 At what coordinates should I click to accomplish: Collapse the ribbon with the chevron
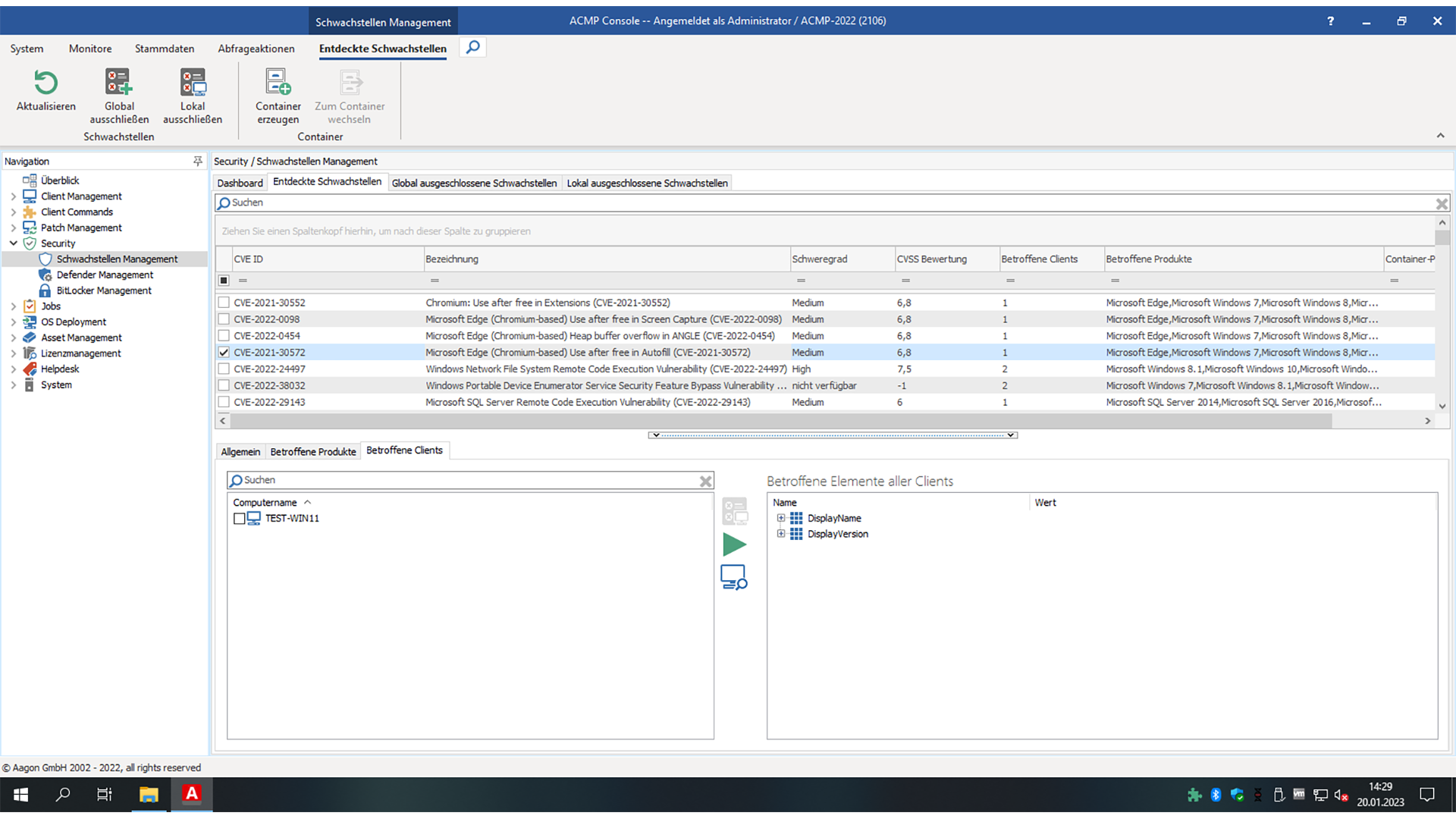[1440, 136]
